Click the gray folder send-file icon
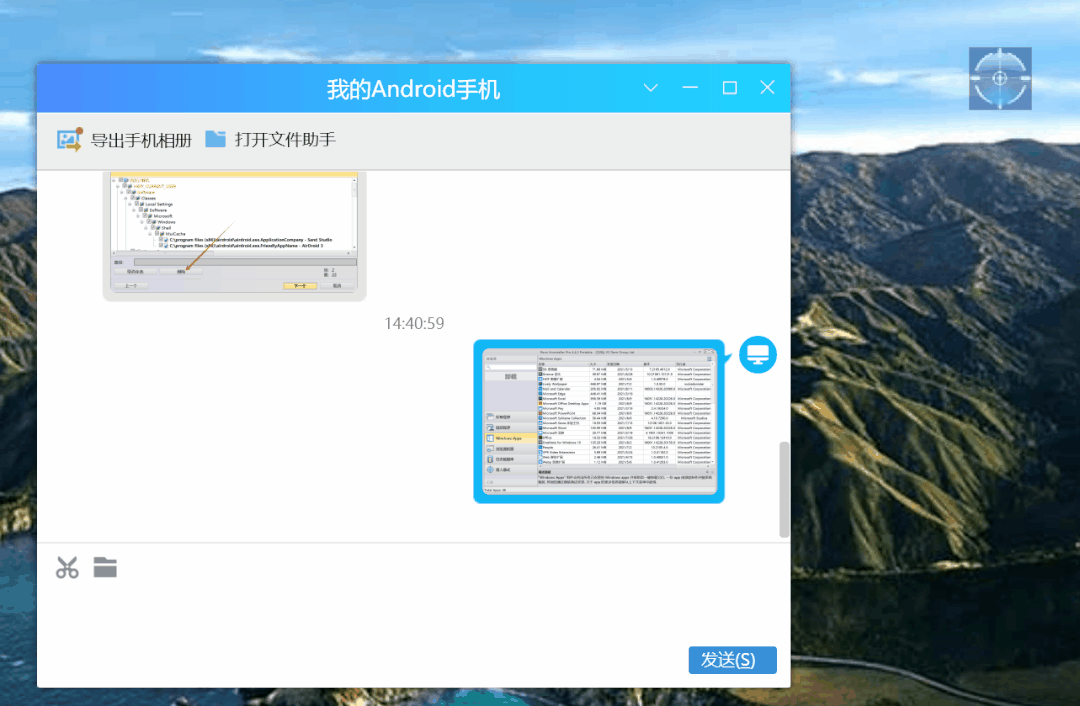The image size is (1080, 706). click(x=105, y=568)
